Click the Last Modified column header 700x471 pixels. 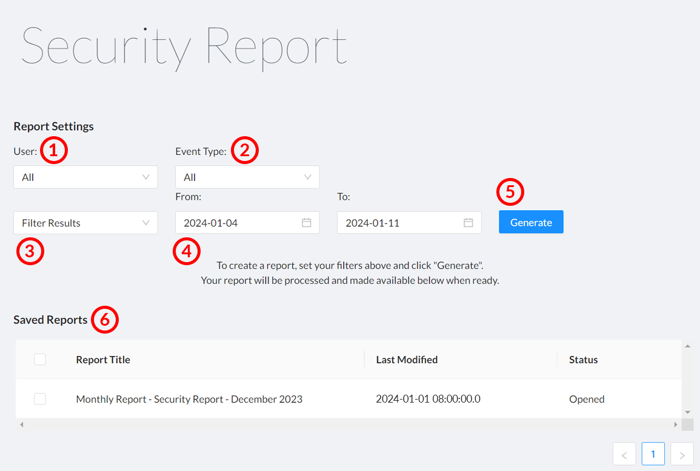(x=406, y=359)
